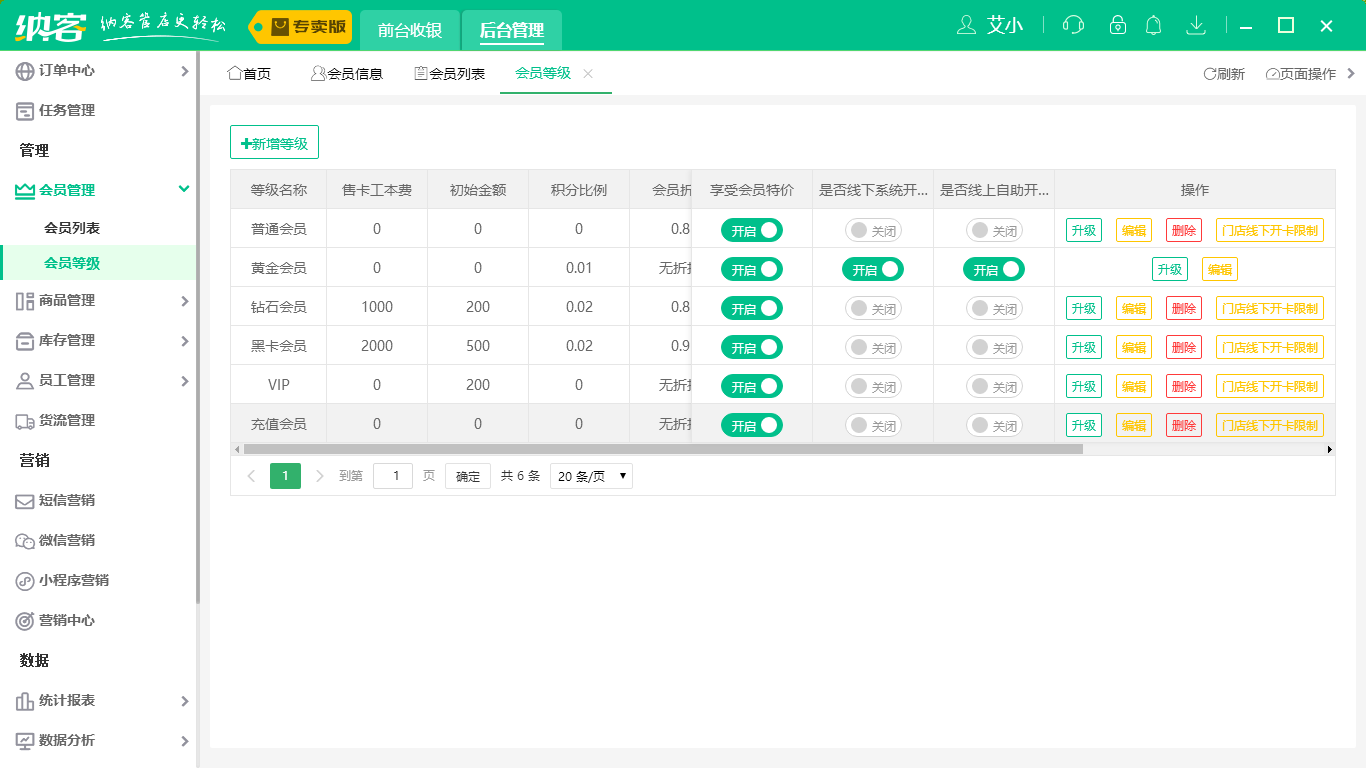This screenshot has height=768, width=1366.
Task: Click 确定 in pagination
Action: pyautogui.click(x=468, y=476)
